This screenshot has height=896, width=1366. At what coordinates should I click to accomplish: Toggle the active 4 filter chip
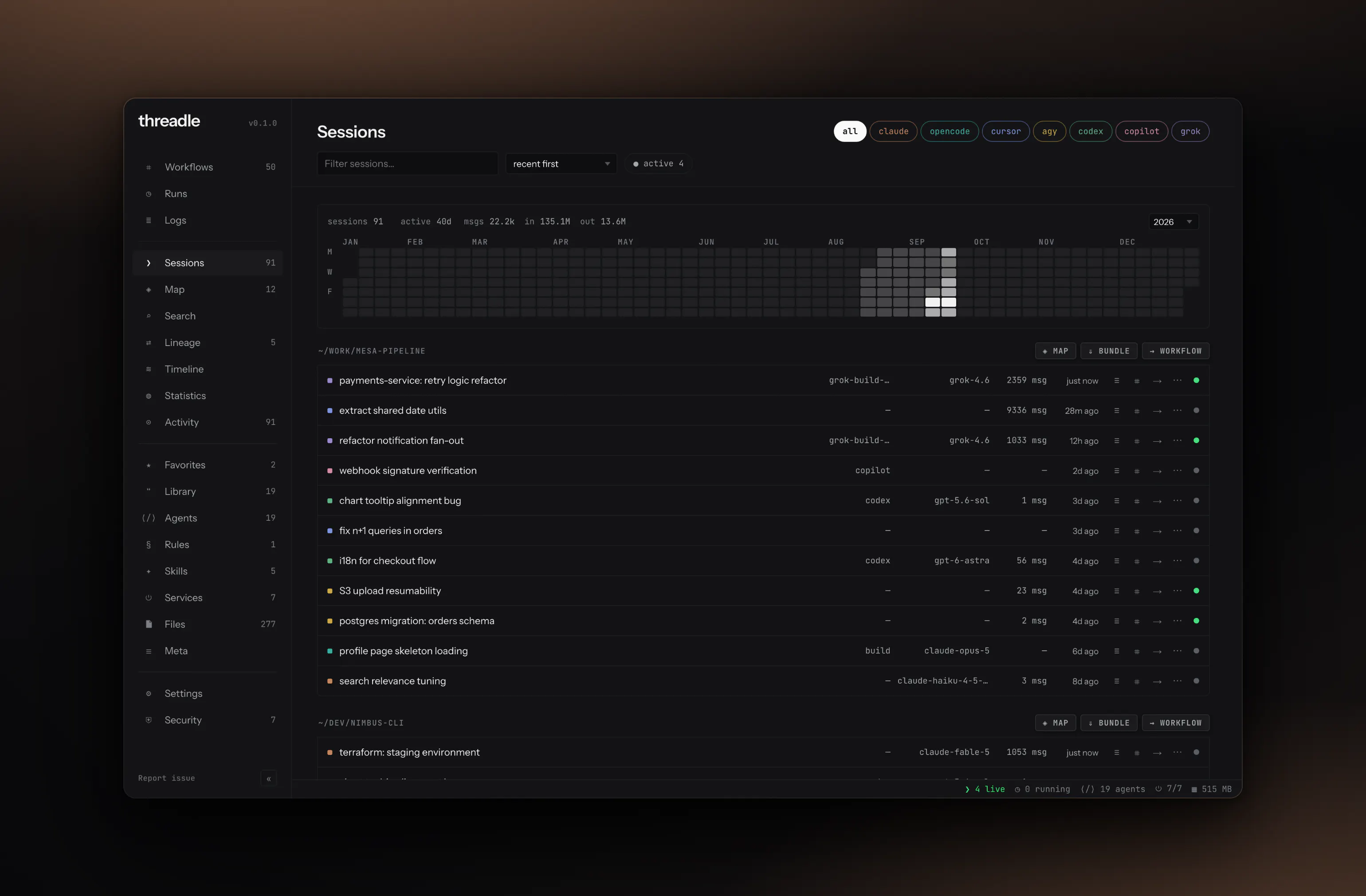point(658,164)
